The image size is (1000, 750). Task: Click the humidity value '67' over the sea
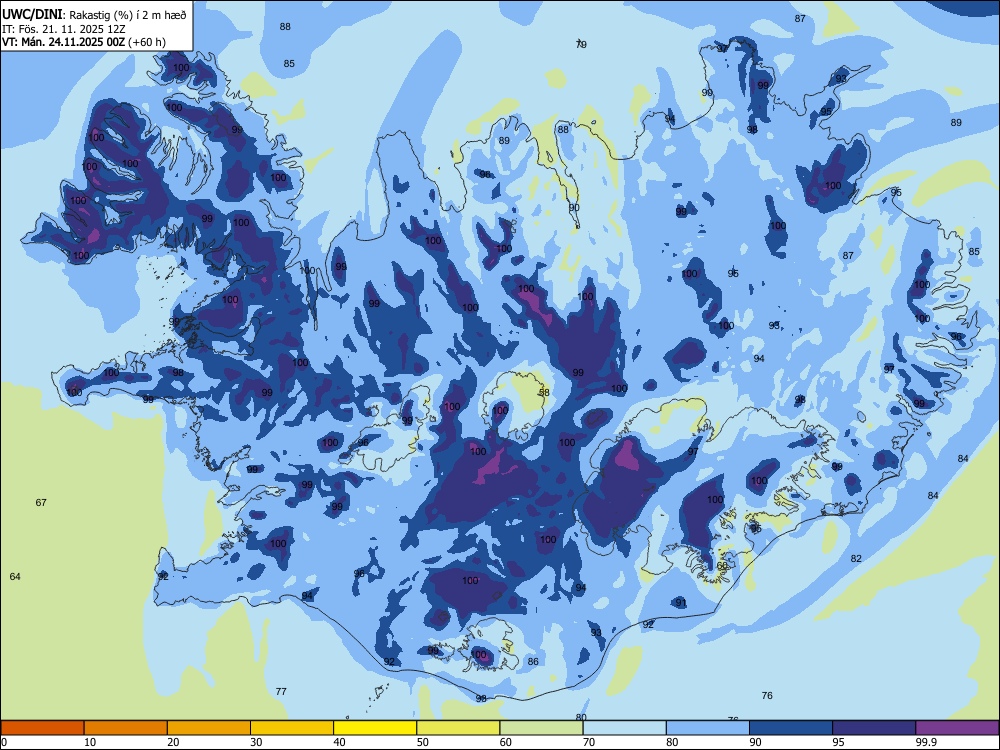click(41, 503)
